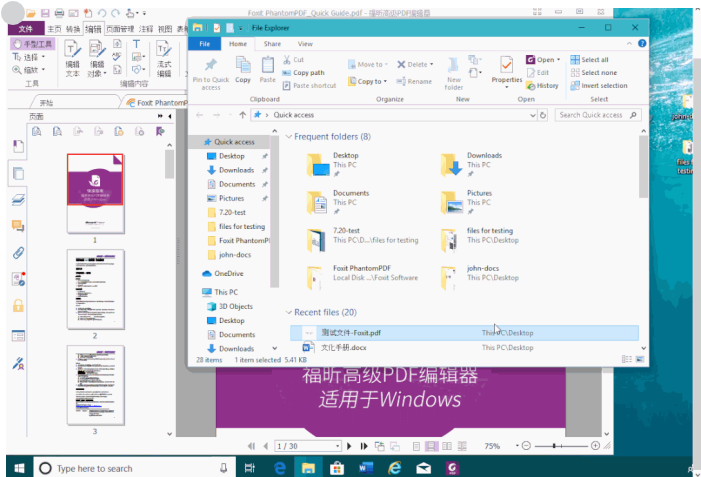This screenshot has height=477, width=701.
Task: Click Rename in the Organize group
Action: [414, 81]
